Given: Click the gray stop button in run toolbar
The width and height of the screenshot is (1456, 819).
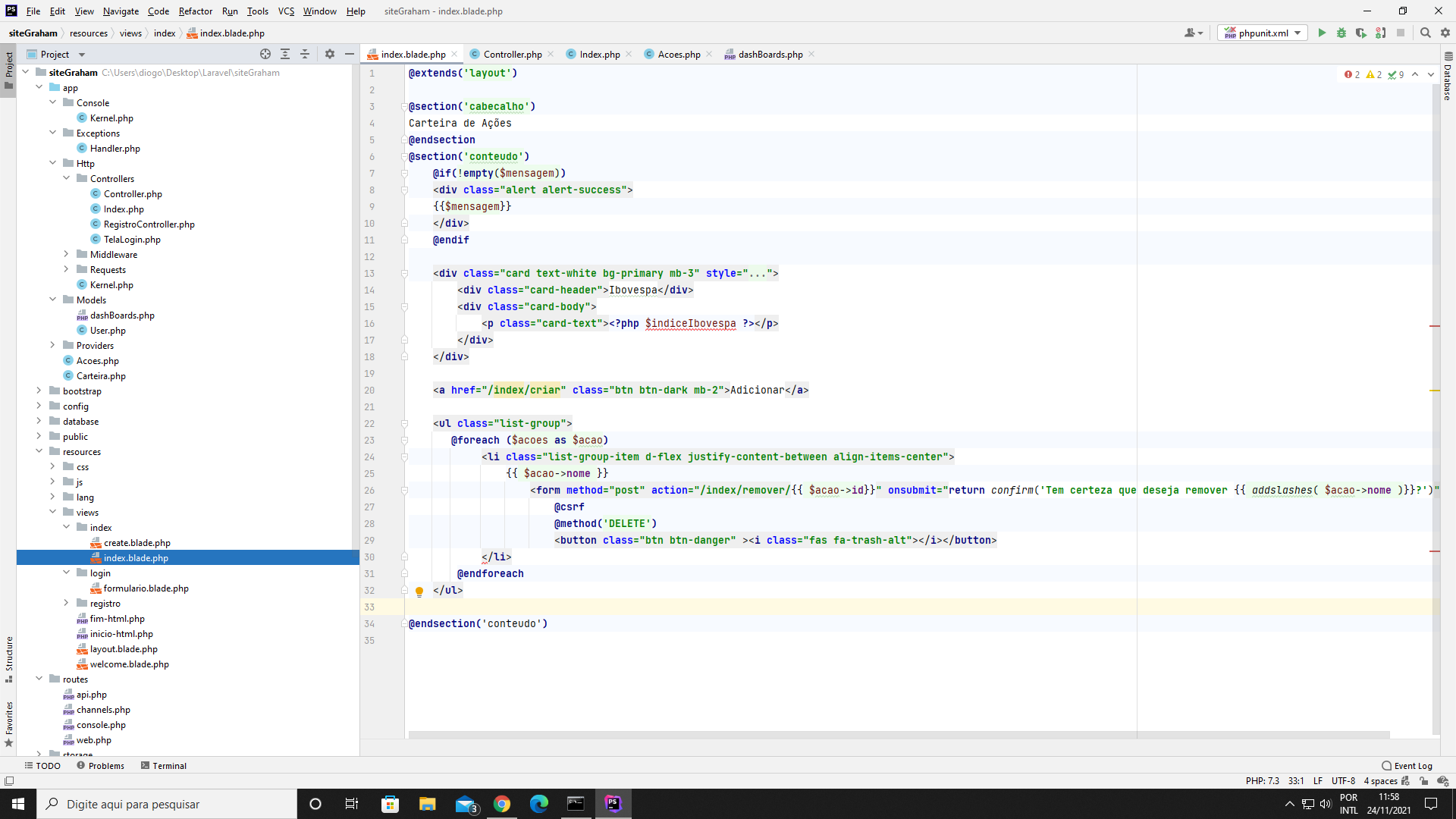Looking at the screenshot, I should pyautogui.click(x=1401, y=33).
